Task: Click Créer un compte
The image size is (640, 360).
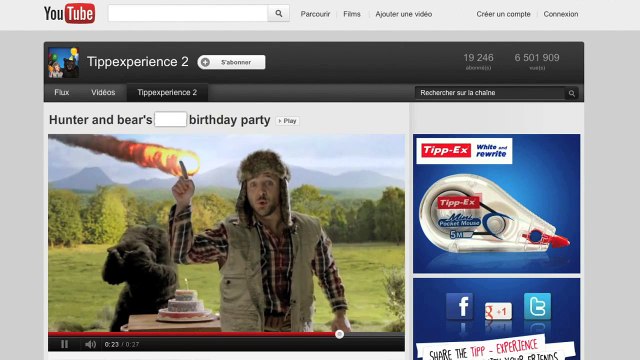Action: (x=503, y=14)
